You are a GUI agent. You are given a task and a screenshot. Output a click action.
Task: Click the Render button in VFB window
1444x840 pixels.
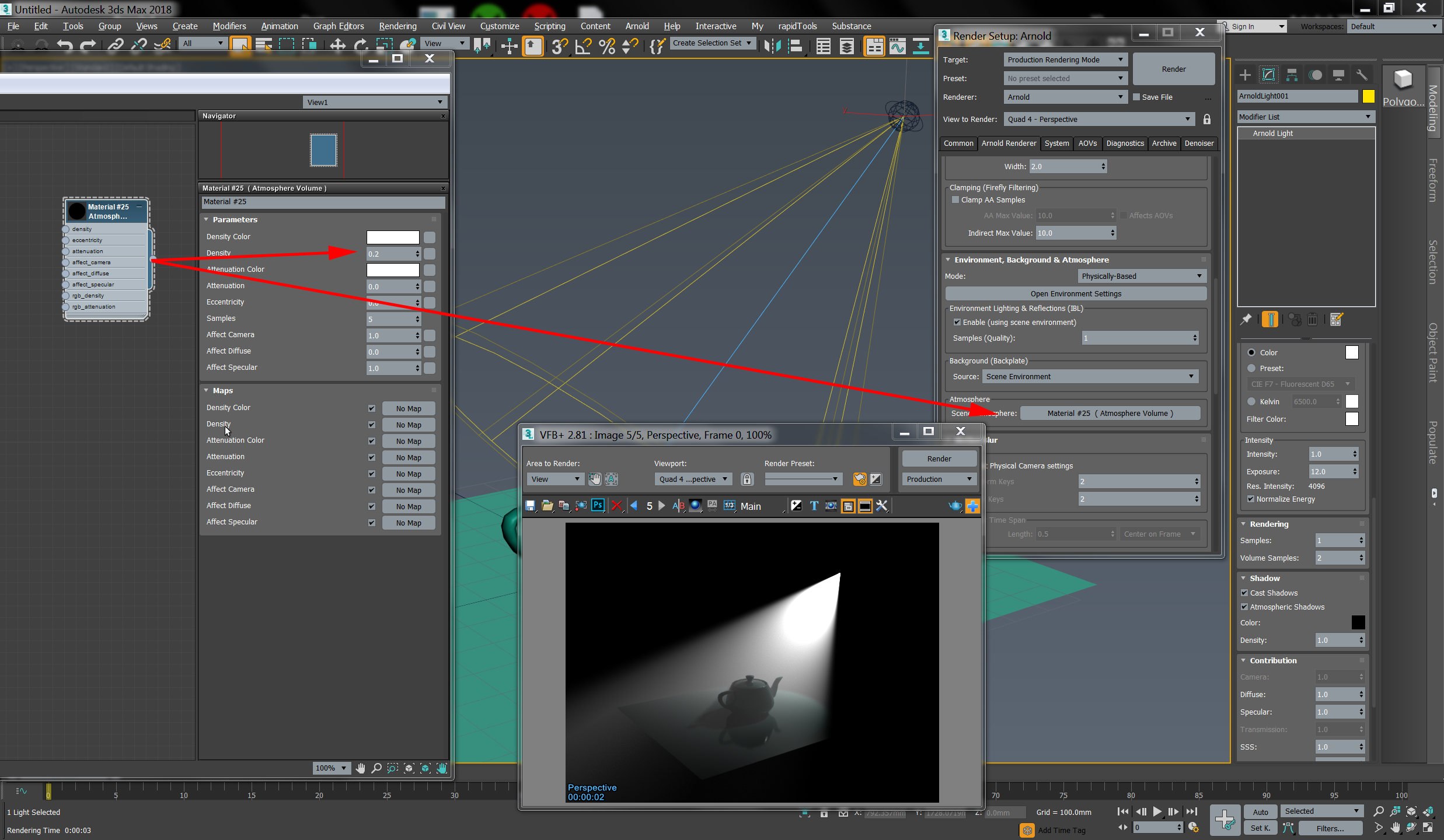(938, 458)
